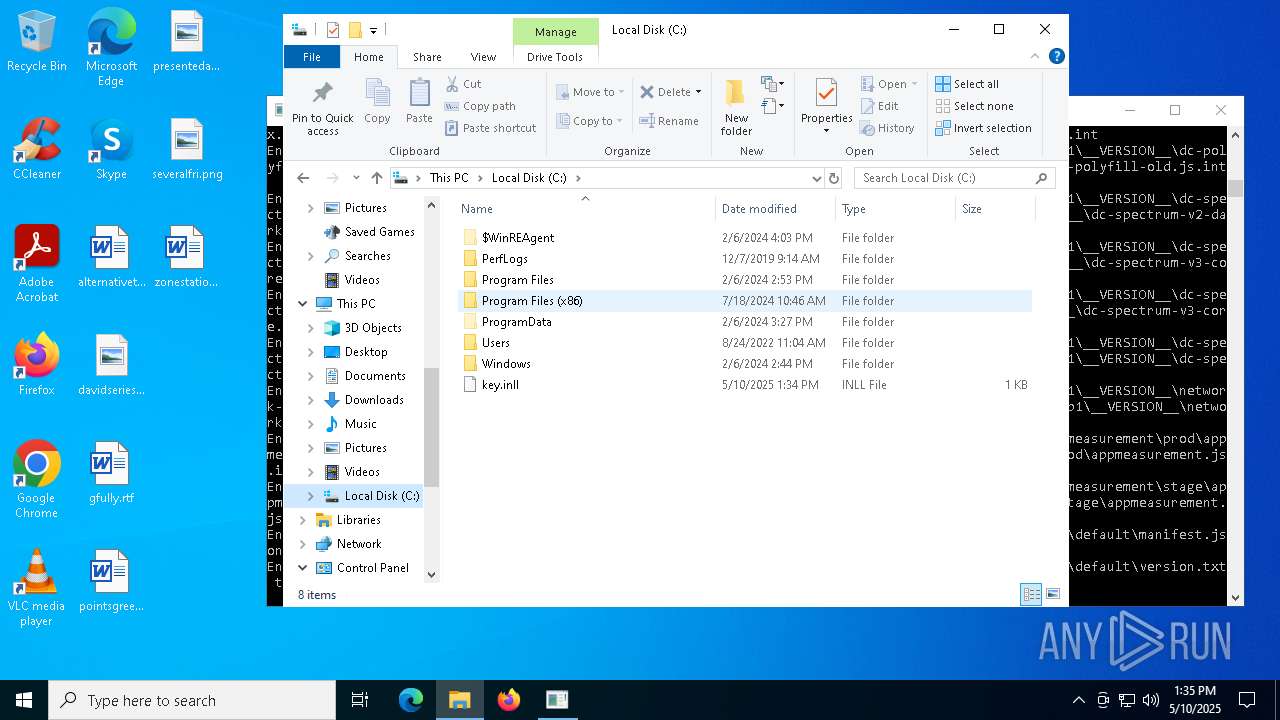Click Invert selection in ribbon
Image resolution: width=1280 pixels, height=720 pixels.
point(983,128)
